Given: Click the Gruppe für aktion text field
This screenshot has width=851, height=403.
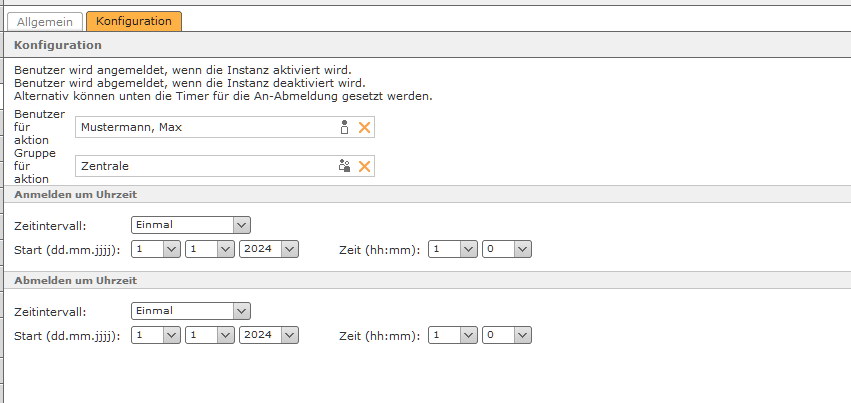Looking at the screenshot, I should (204, 167).
